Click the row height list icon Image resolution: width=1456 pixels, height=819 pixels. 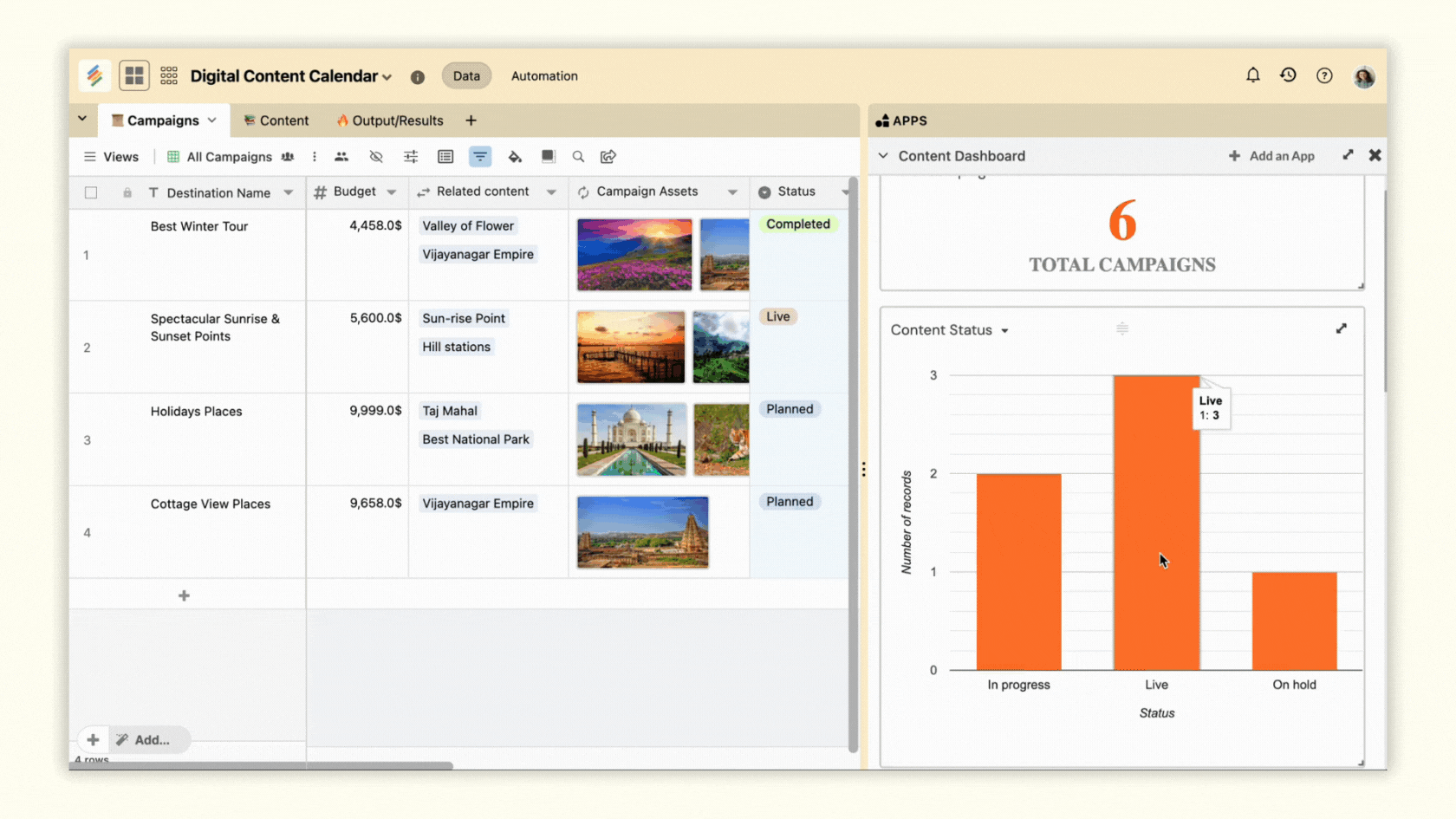click(x=445, y=157)
